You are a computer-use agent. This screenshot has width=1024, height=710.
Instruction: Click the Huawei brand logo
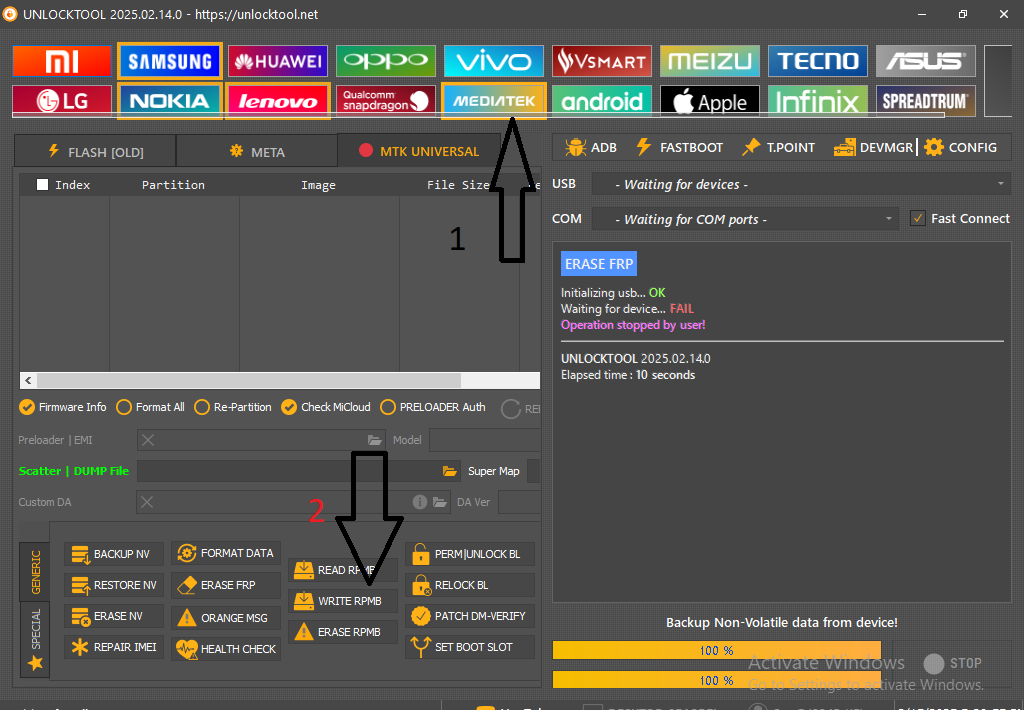pyautogui.click(x=277, y=61)
